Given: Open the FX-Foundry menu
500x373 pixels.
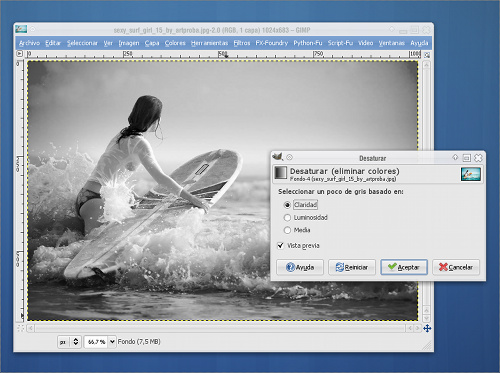Looking at the screenshot, I should click(272, 43).
